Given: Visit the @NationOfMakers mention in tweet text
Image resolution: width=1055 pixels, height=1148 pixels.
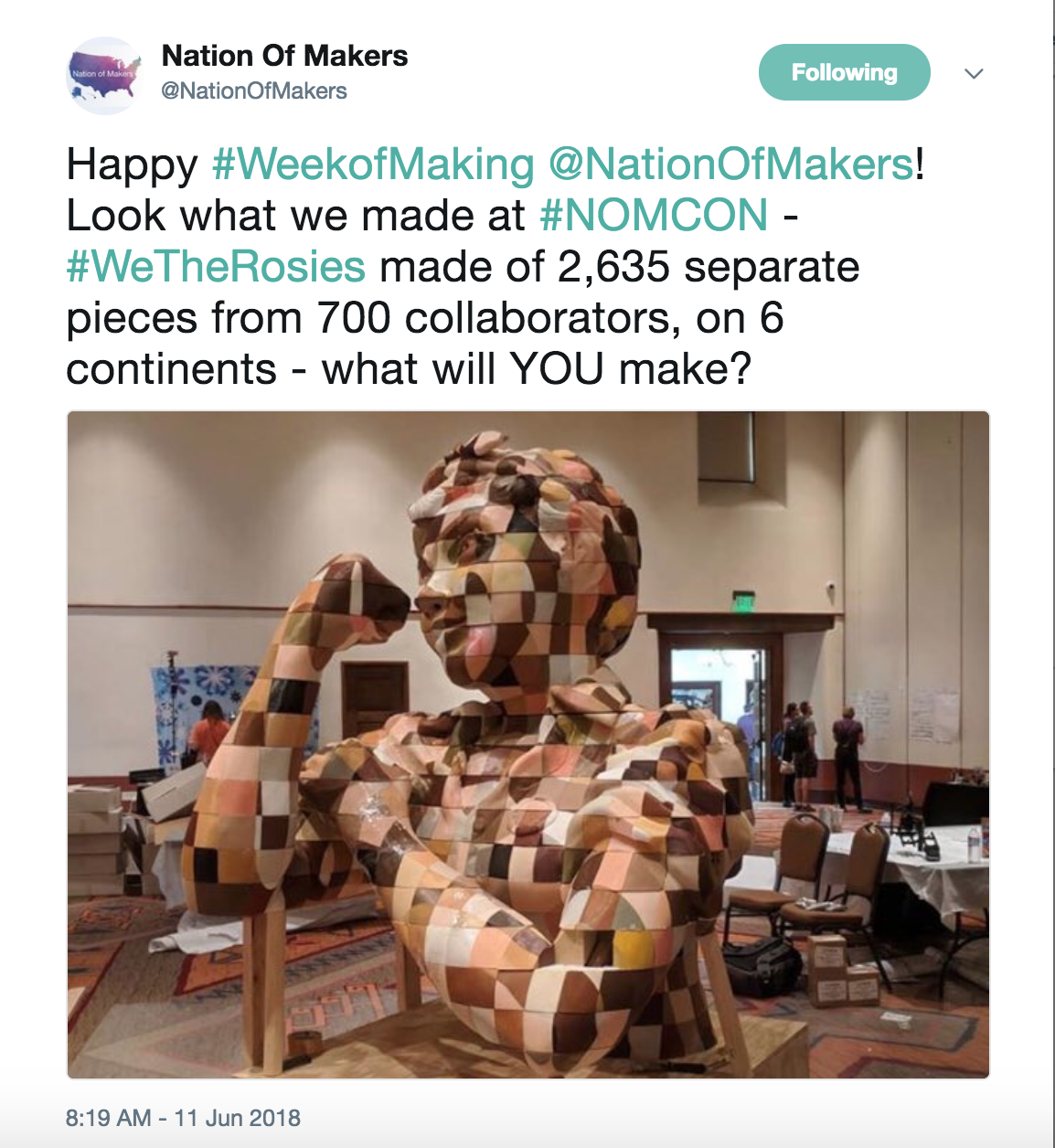Looking at the screenshot, I should click(x=730, y=165).
